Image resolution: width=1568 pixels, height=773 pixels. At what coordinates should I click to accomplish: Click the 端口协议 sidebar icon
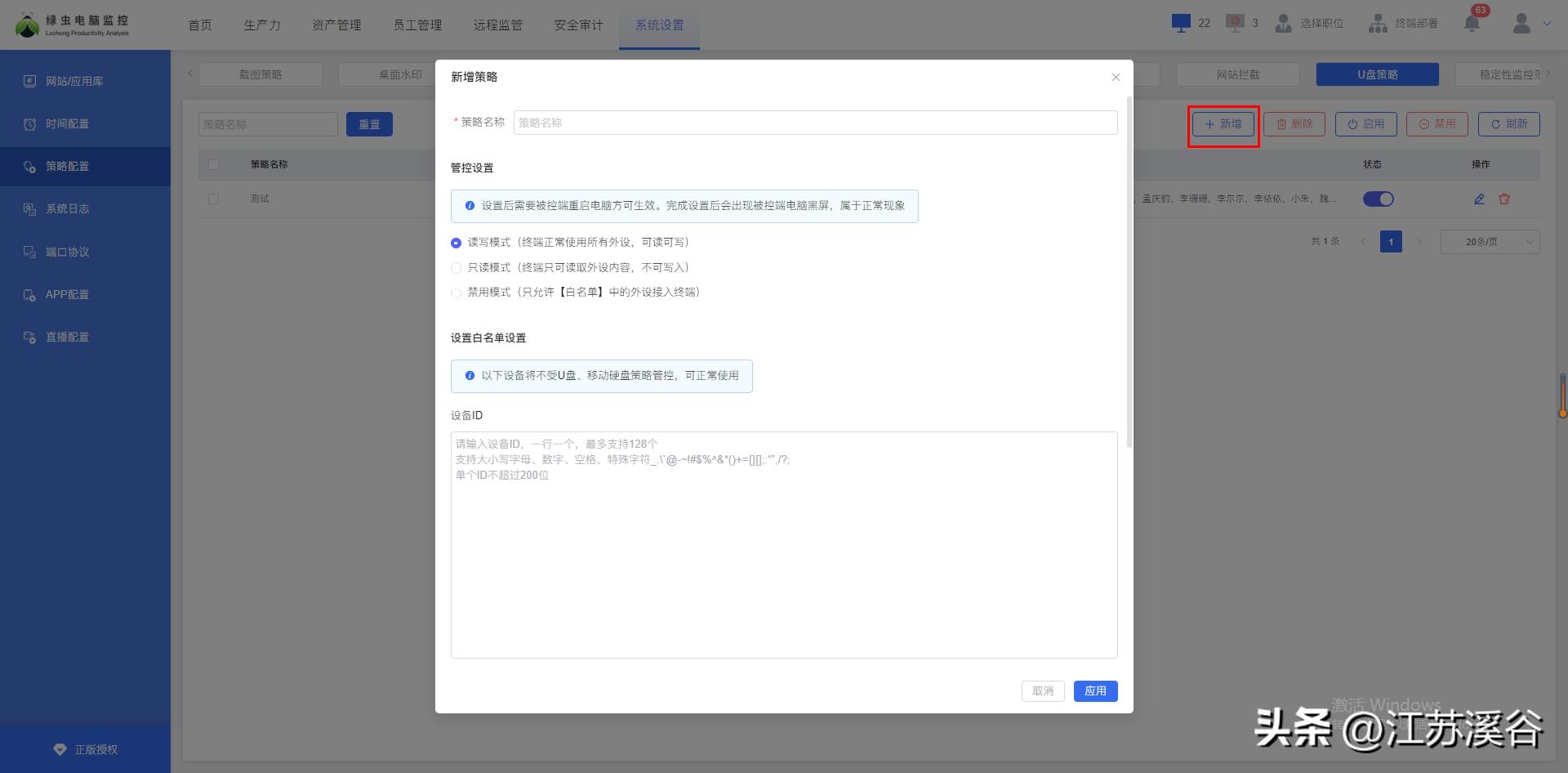[x=69, y=252]
